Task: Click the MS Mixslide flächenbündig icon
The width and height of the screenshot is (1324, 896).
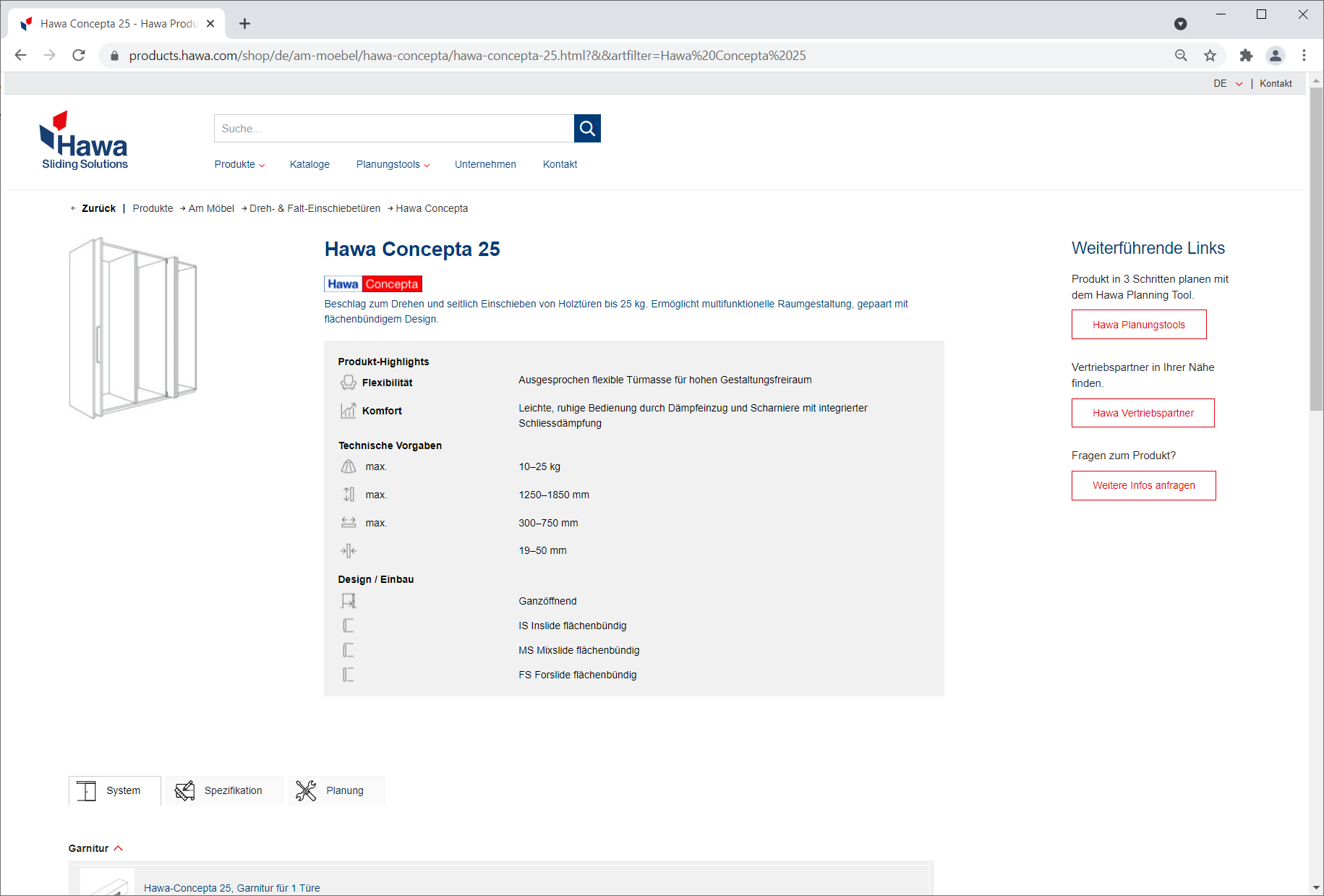Action: point(348,650)
